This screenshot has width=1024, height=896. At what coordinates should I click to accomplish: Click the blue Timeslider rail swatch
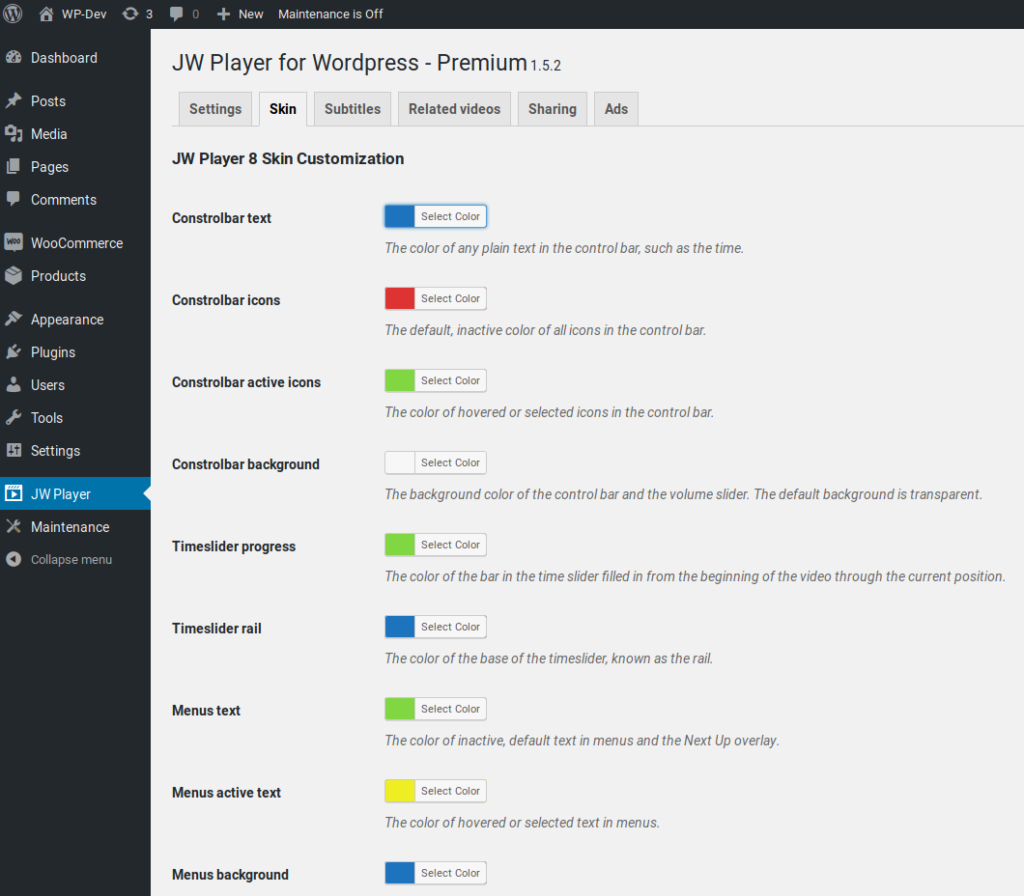pyautogui.click(x=400, y=627)
